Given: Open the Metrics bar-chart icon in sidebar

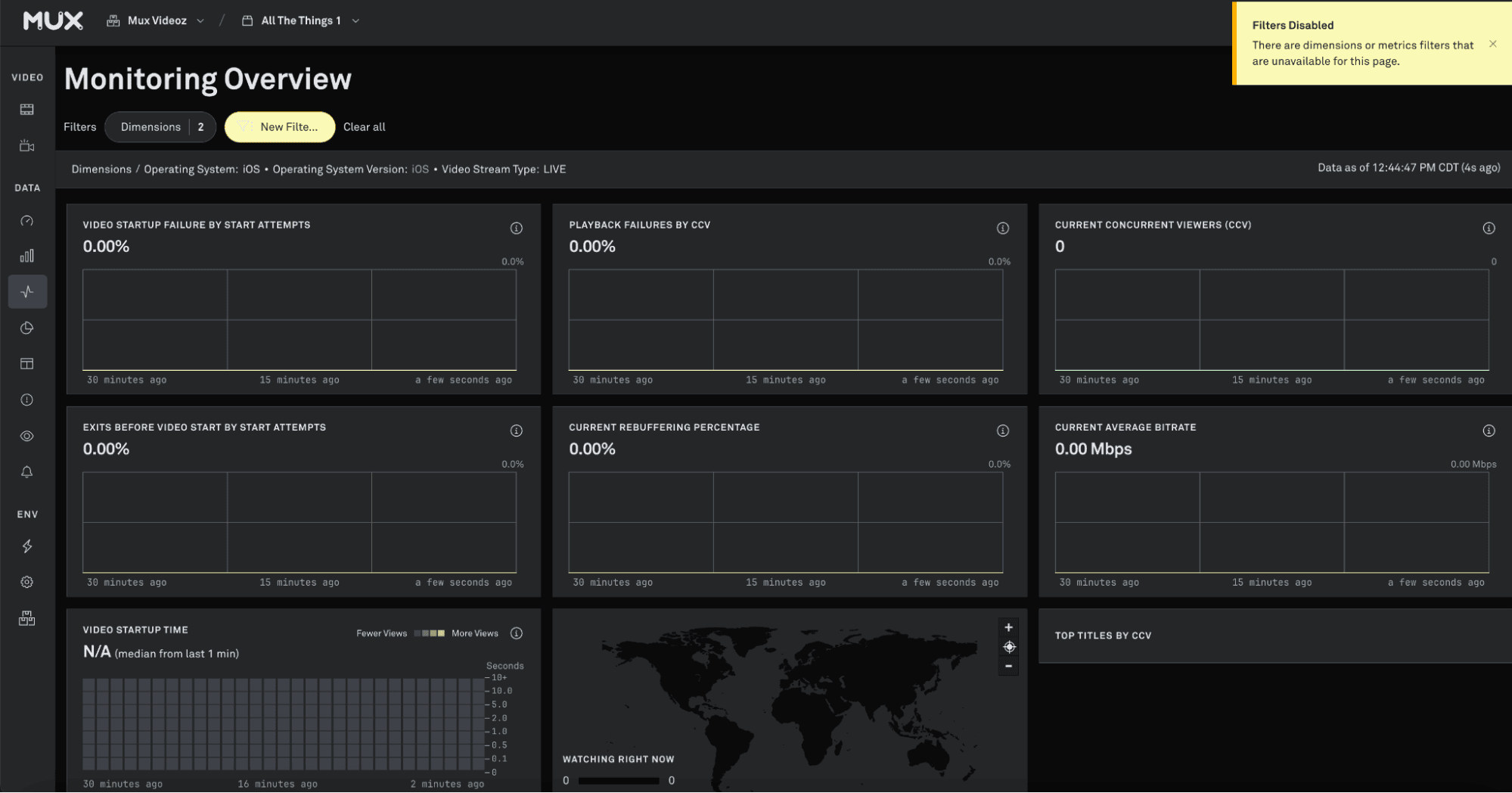Looking at the screenshot, I should tap(27, 255).
